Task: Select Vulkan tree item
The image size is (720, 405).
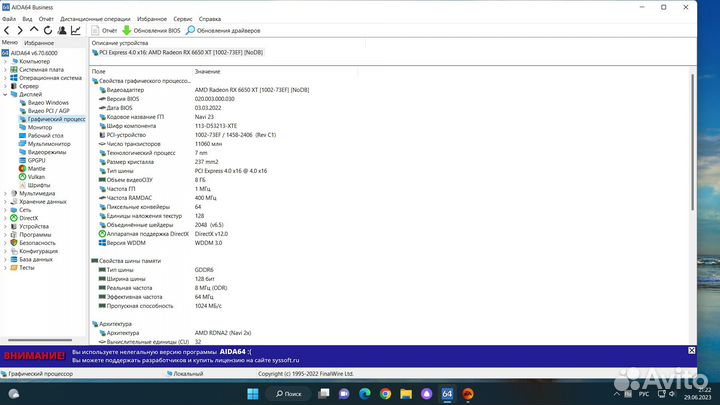Action: click(32, 177)
